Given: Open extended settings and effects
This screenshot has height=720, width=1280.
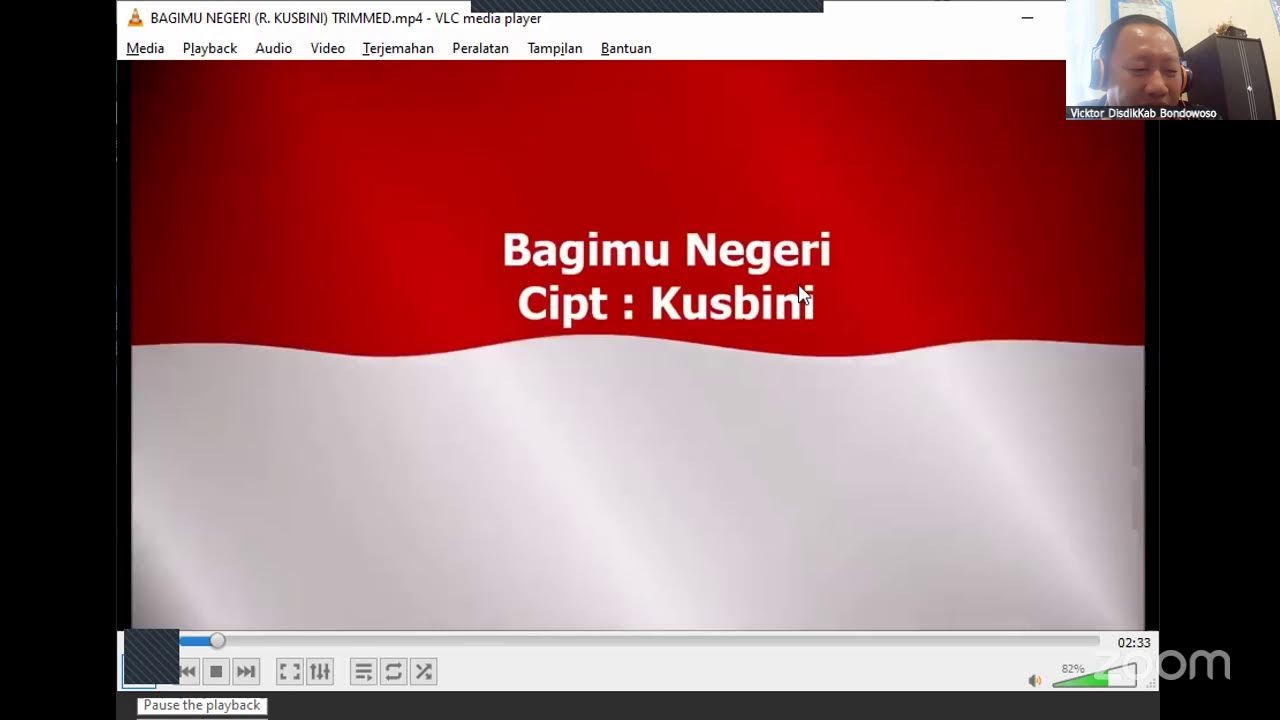Looking at the screenshot, I should point(320,672).
